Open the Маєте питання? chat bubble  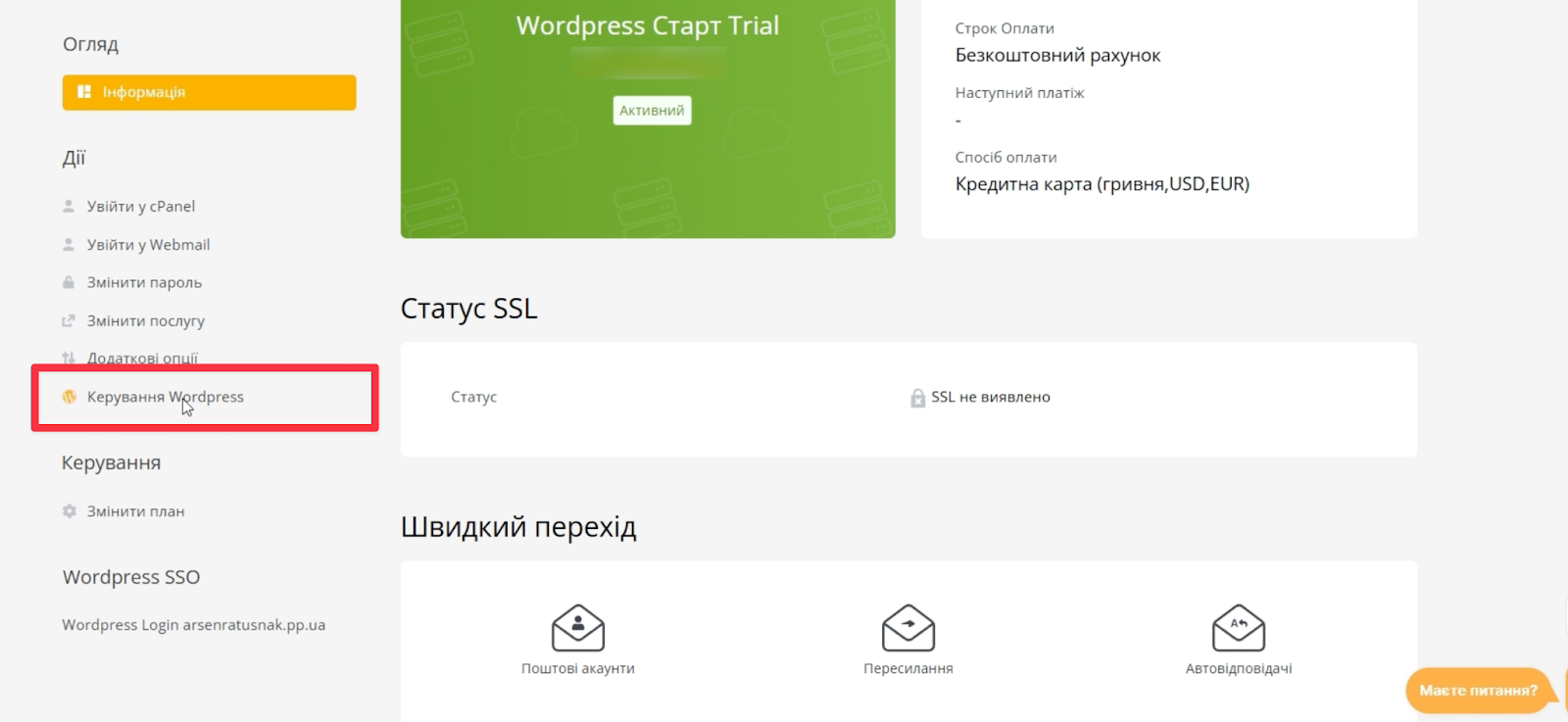[x=1479, y=691]
